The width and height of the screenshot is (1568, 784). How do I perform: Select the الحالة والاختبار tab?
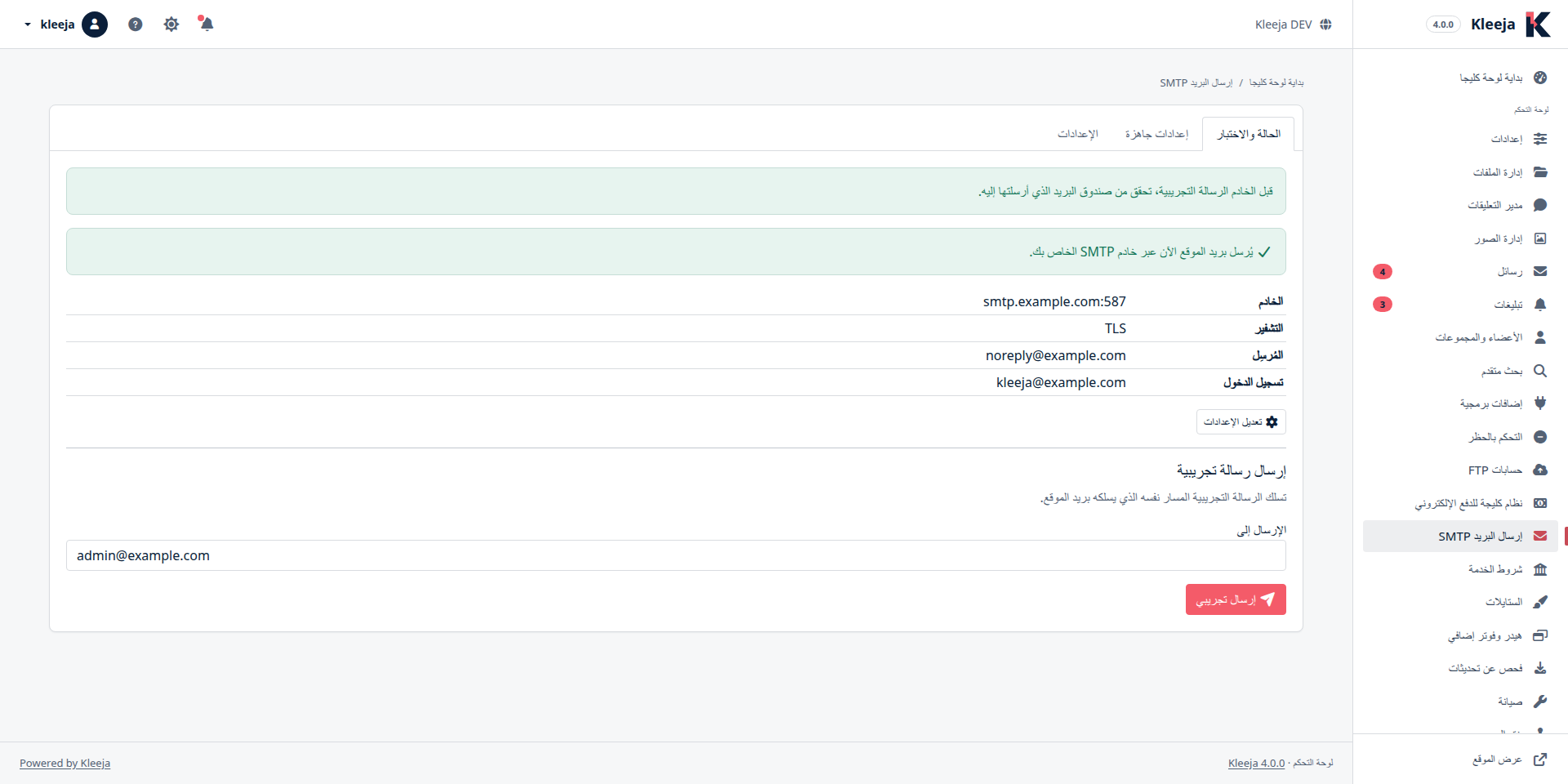pos(1249,134)
